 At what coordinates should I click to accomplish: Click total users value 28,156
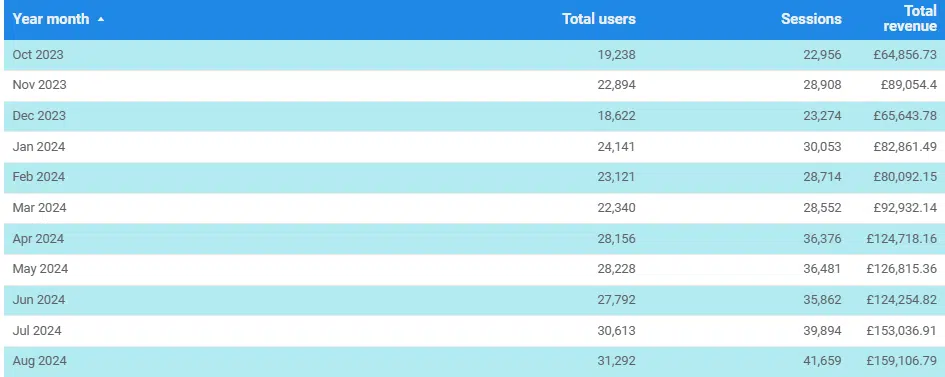tap(616, 238)
